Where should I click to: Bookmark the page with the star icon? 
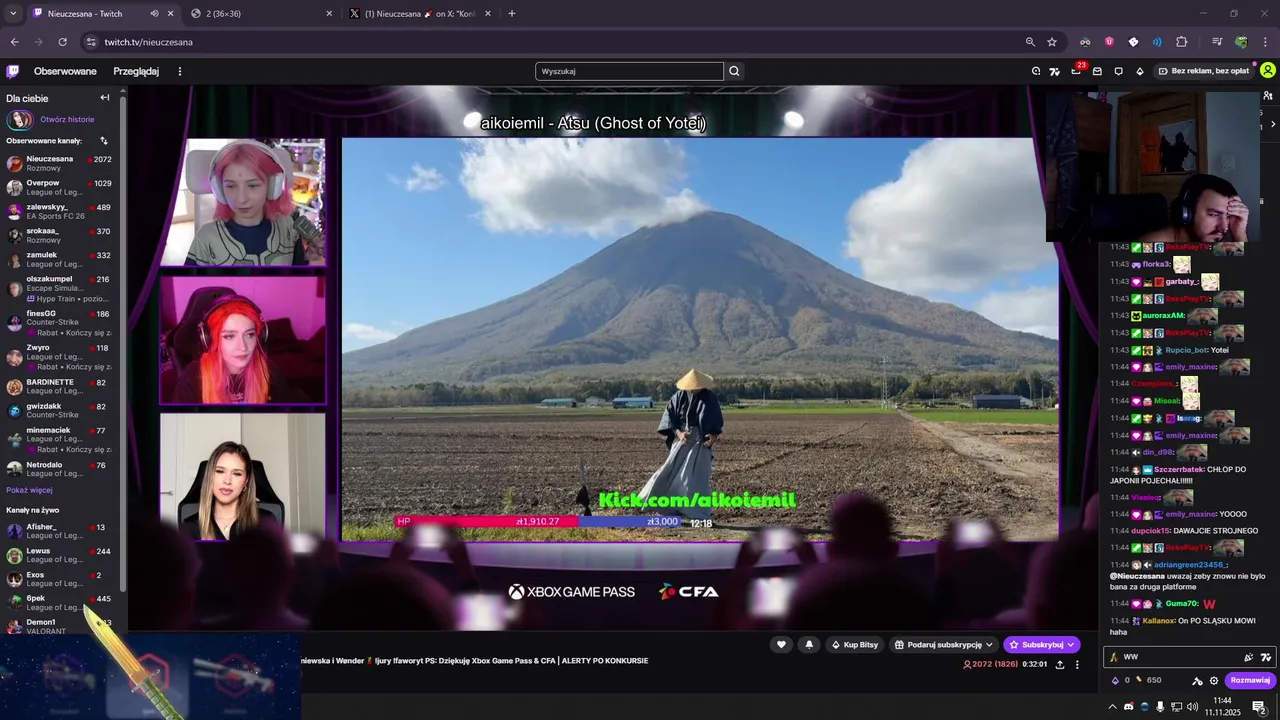[1052, 42]
